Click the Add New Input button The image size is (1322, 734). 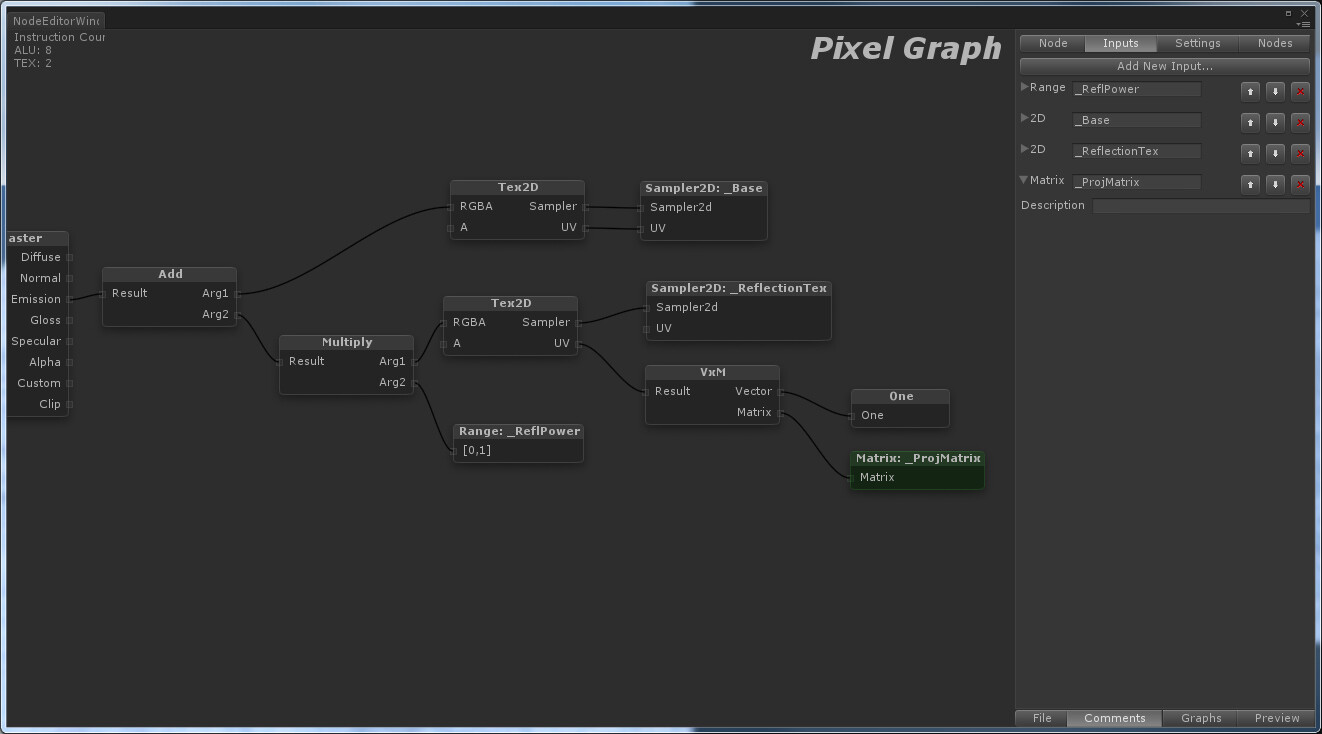tap(1163, 66)
